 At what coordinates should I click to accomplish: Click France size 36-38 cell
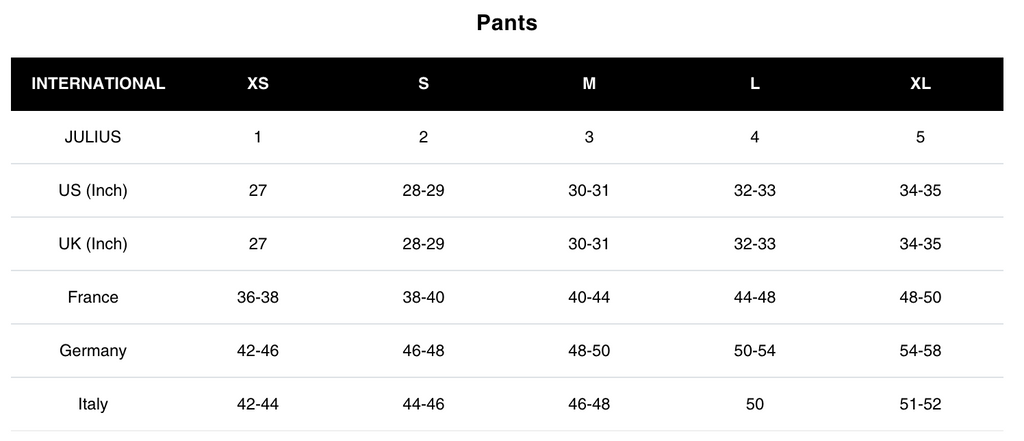coord(258,297)
